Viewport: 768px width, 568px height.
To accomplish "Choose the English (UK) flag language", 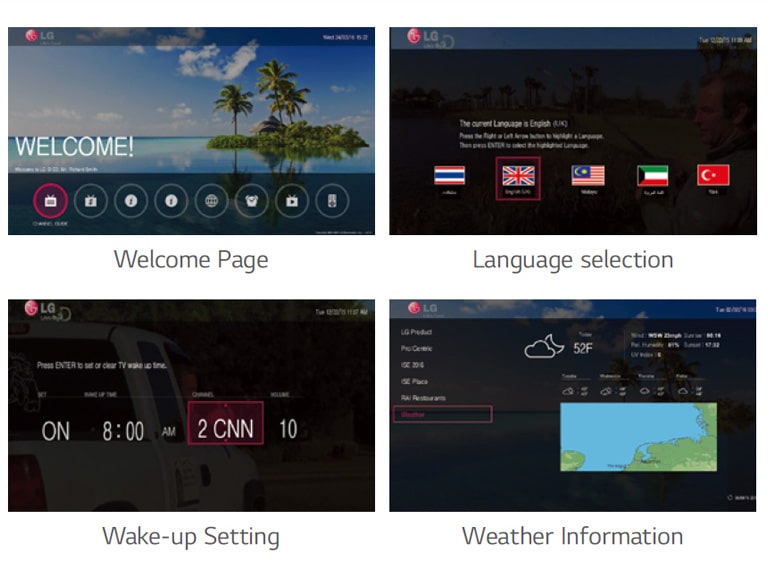I will click(x=518, y=176).
